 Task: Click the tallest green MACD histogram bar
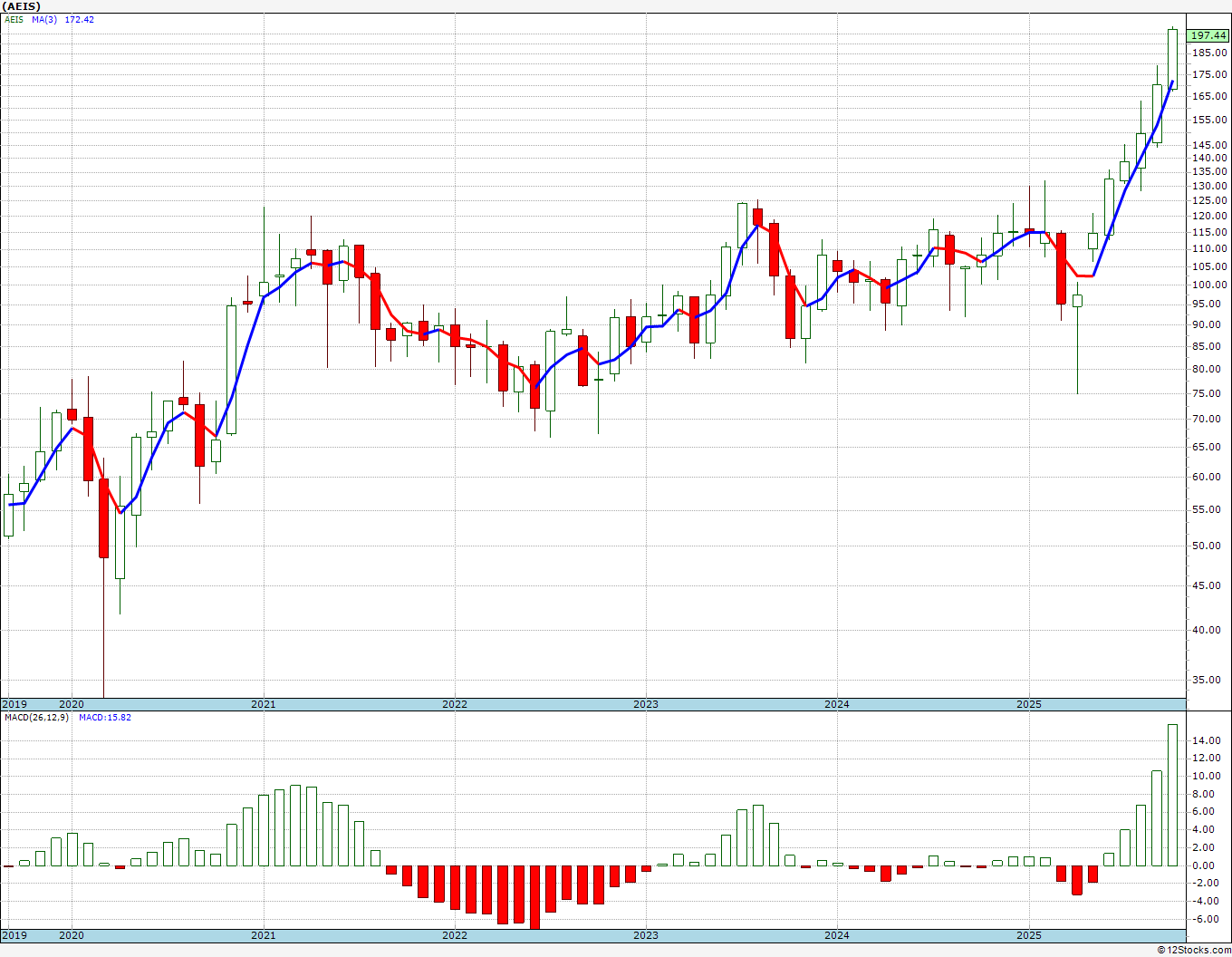1173,795
